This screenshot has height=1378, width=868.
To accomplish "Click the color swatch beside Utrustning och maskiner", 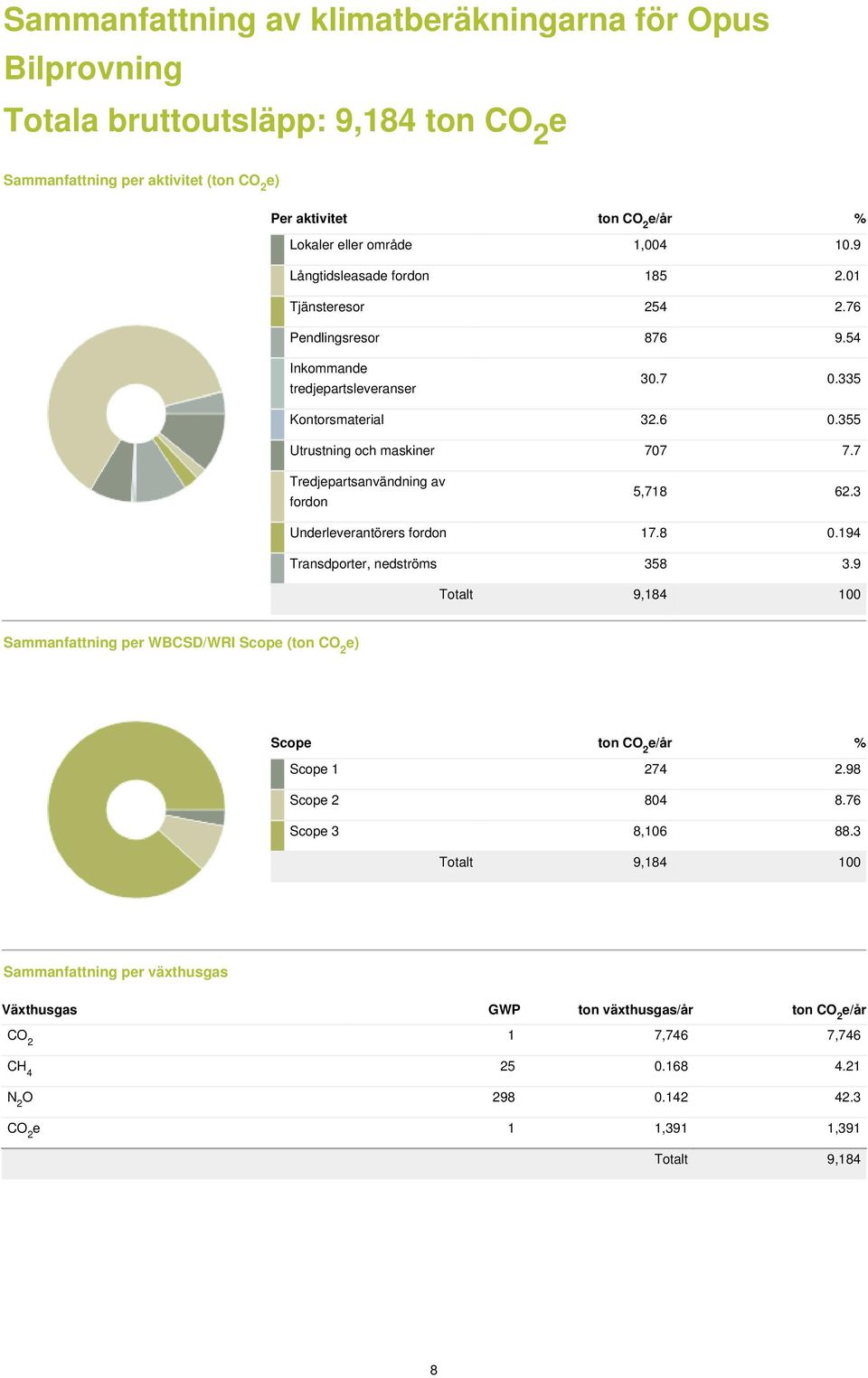I will click(278, 455).
